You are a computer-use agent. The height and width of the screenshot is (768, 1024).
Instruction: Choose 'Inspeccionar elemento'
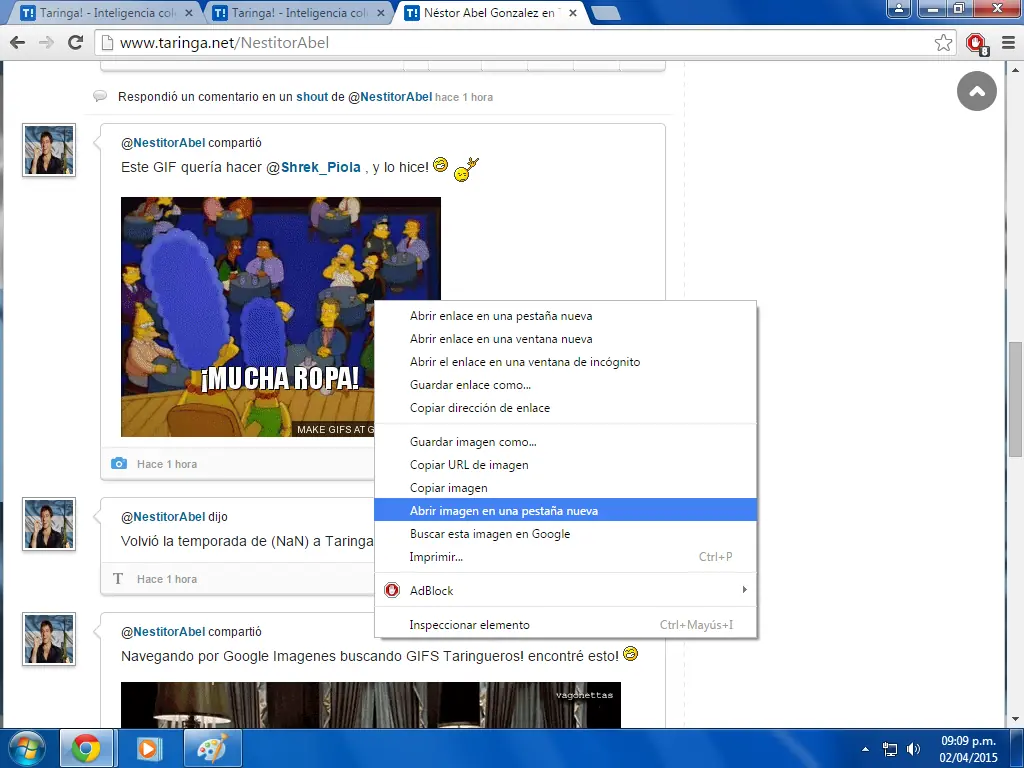coord(566,625)
